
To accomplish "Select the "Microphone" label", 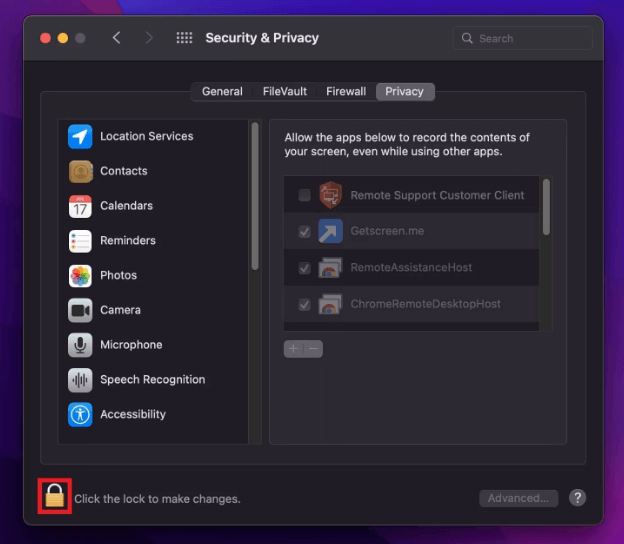I will [x=131, y=345].
